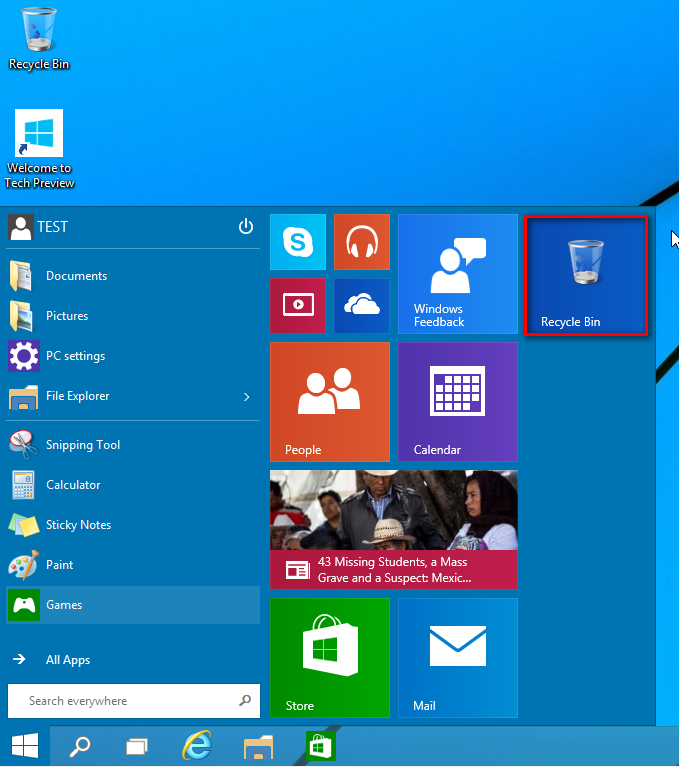The width and height of the screenshot is (679, 767).
Task: Click the TEST user name
Action: click(52, 227)
